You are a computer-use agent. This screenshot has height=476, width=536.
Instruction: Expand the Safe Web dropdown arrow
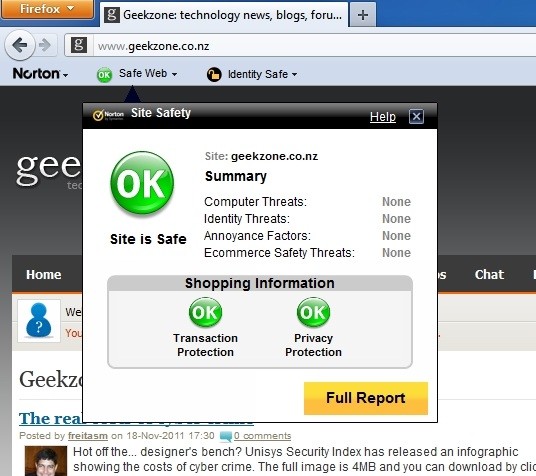174,74
